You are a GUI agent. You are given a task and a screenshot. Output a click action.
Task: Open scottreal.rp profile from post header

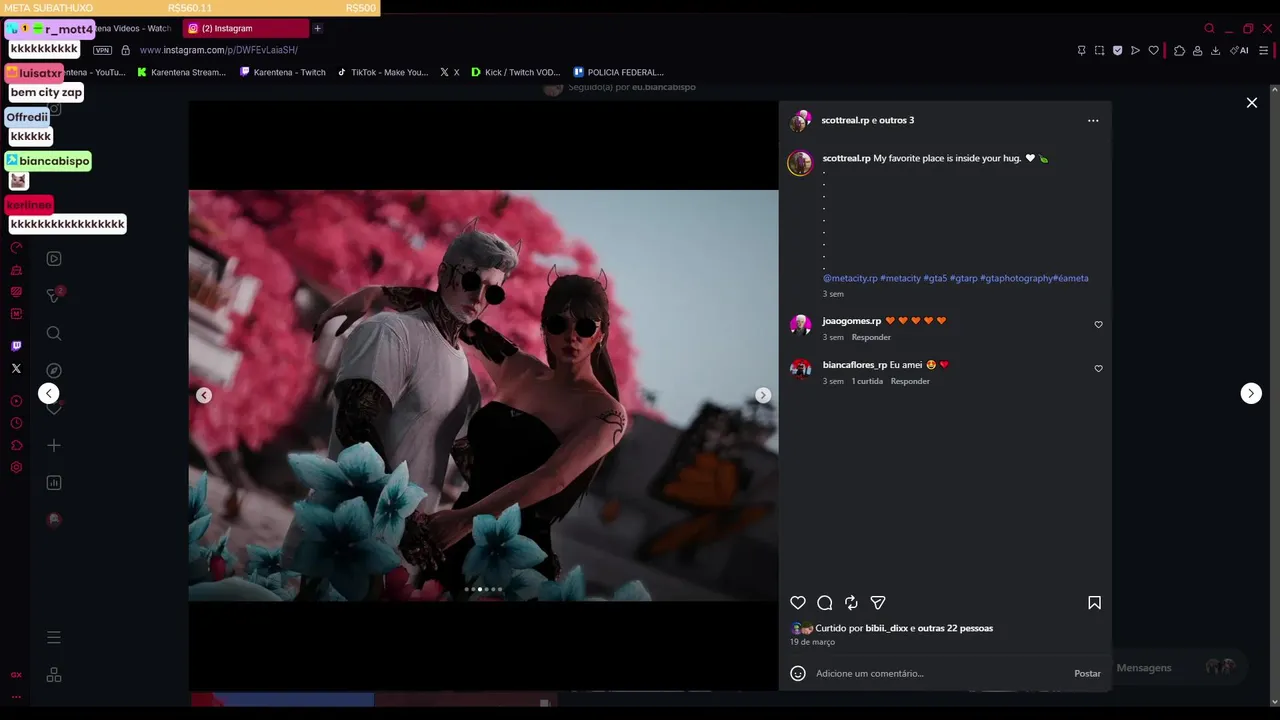[x=845, y=120]
